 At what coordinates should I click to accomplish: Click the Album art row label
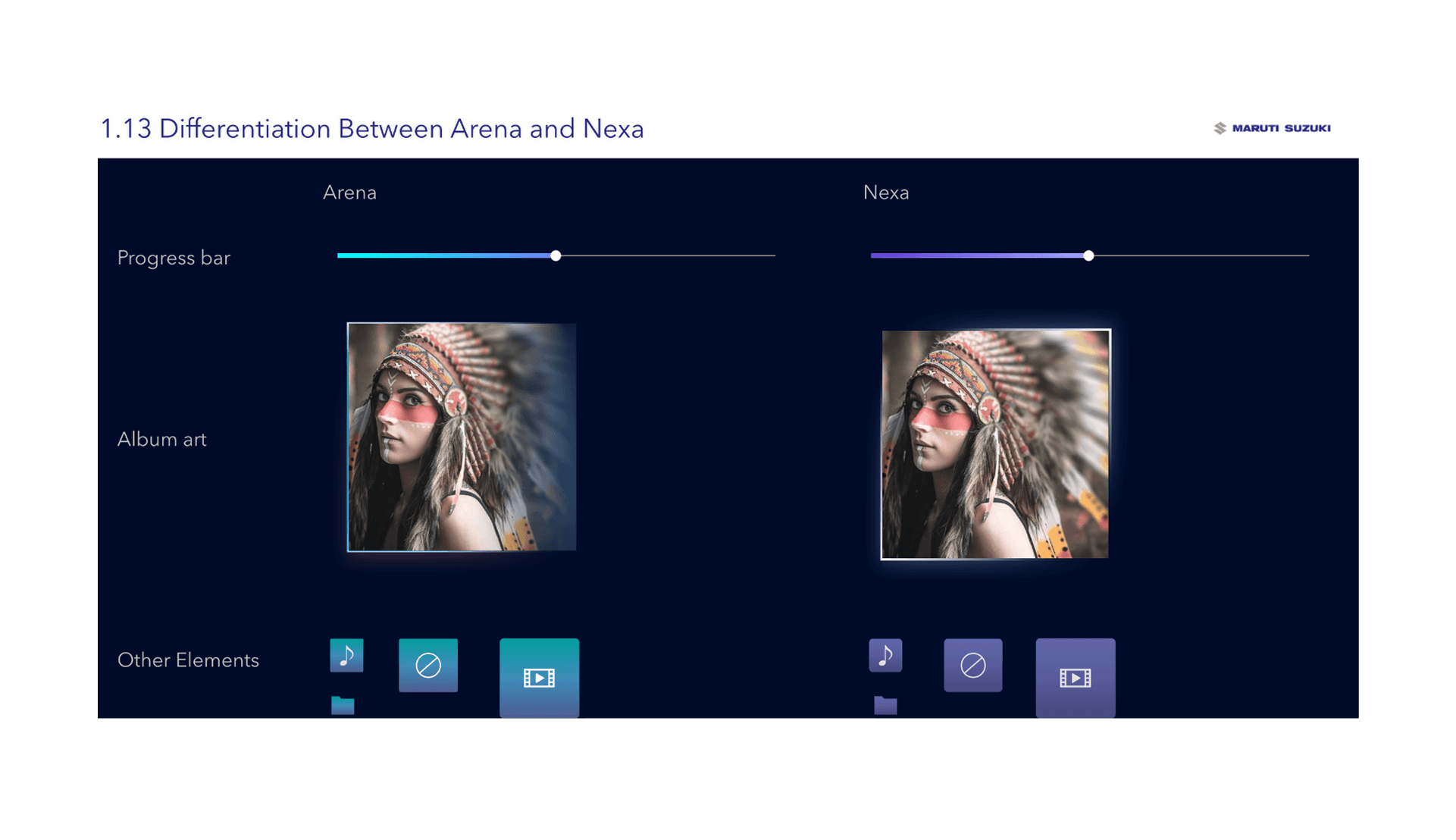pos(161,440)
